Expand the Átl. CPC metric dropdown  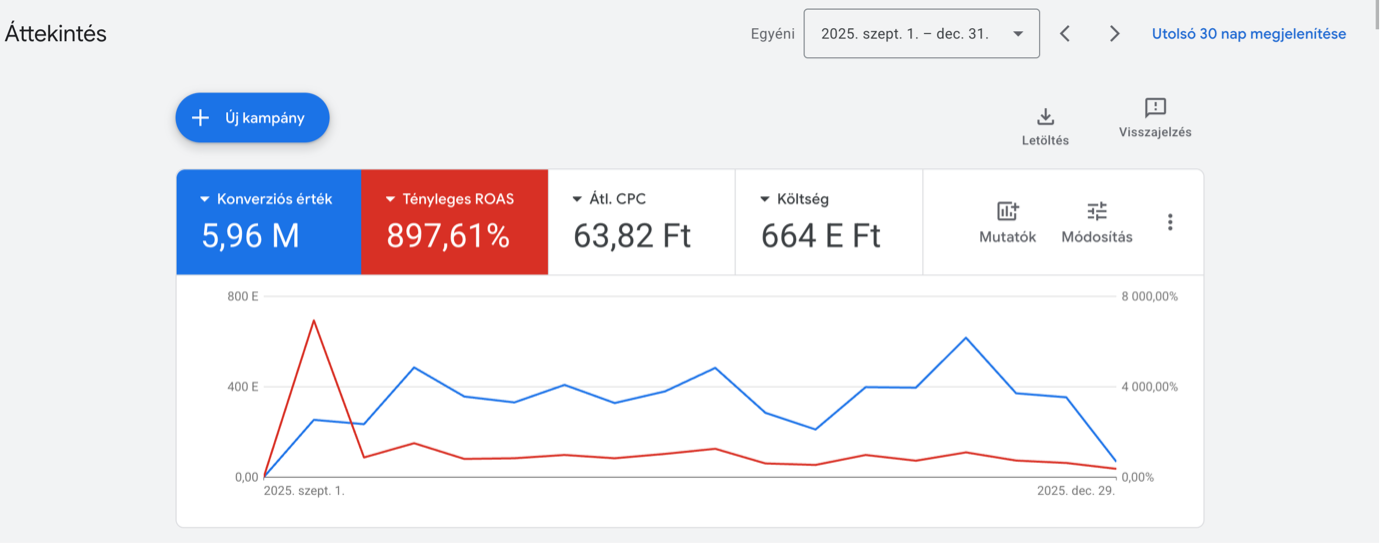coord(577,199)
